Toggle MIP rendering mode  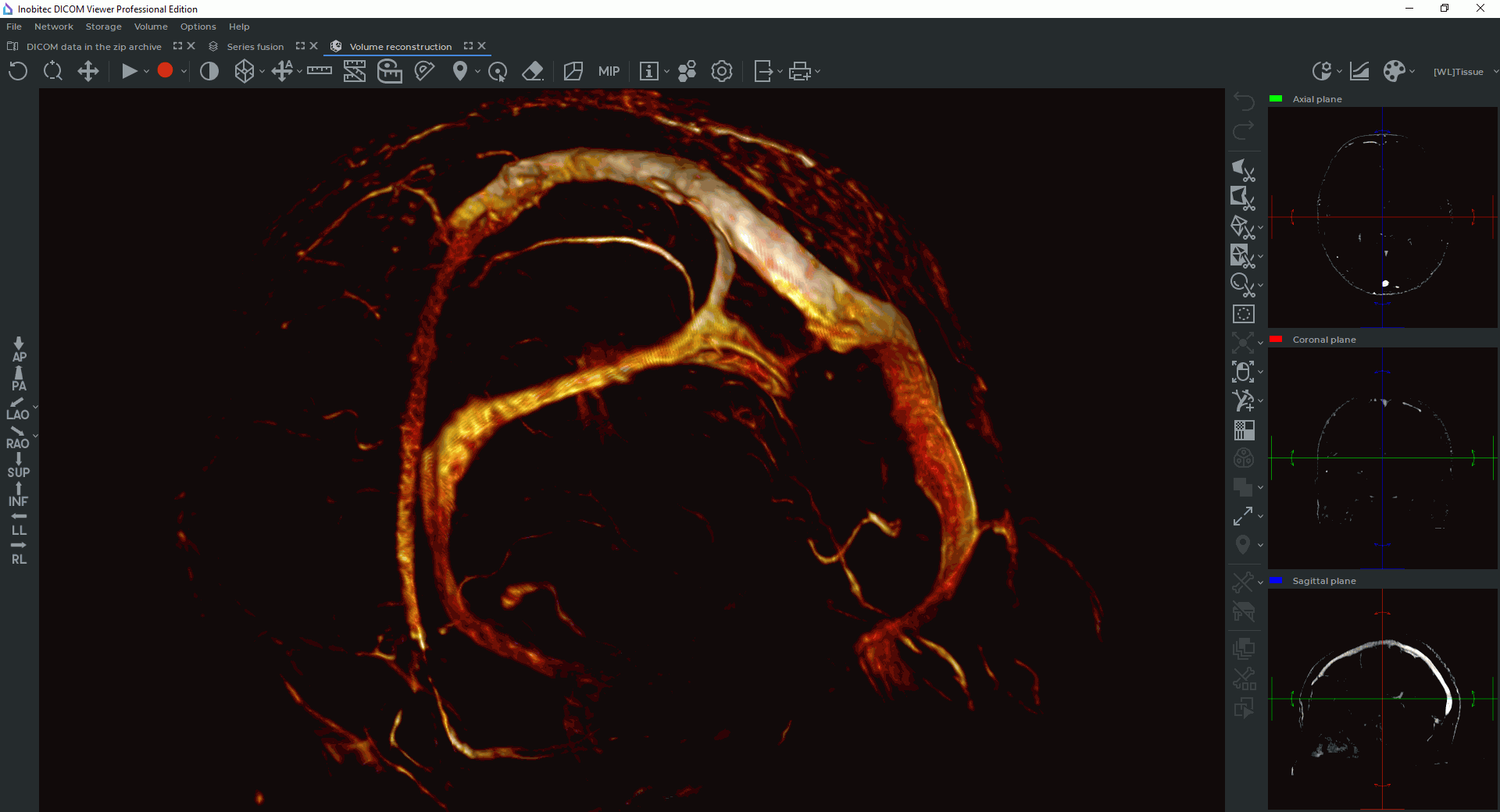click(609, 72)
